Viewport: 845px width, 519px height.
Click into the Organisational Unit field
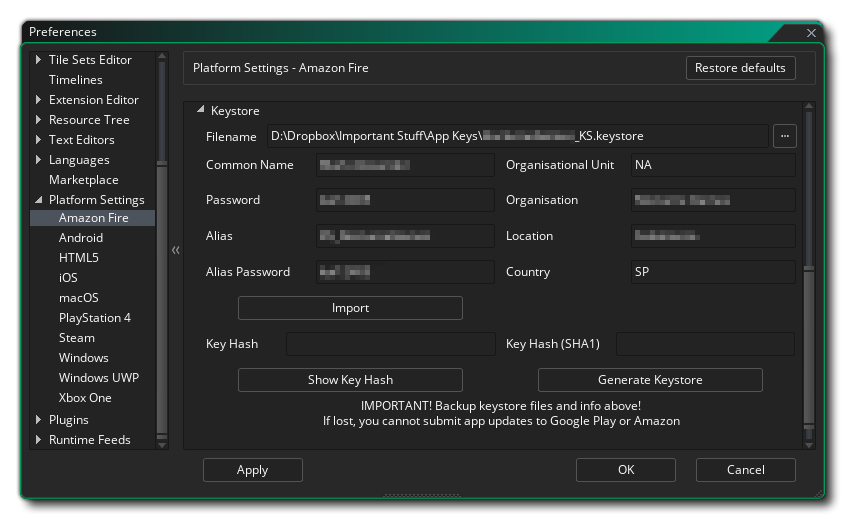(x=712, y=165)
